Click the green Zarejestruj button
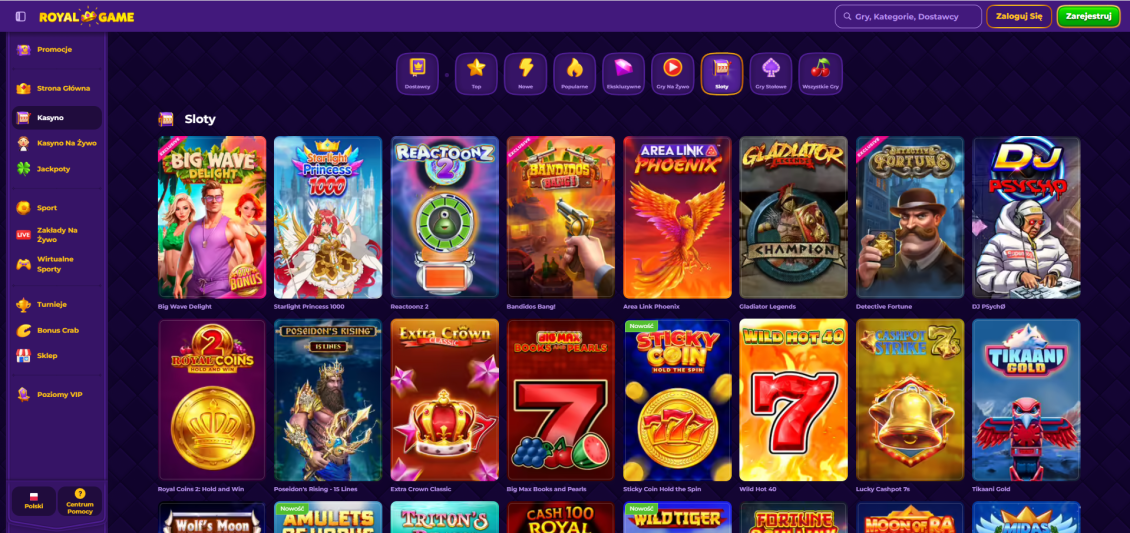 1088,16
